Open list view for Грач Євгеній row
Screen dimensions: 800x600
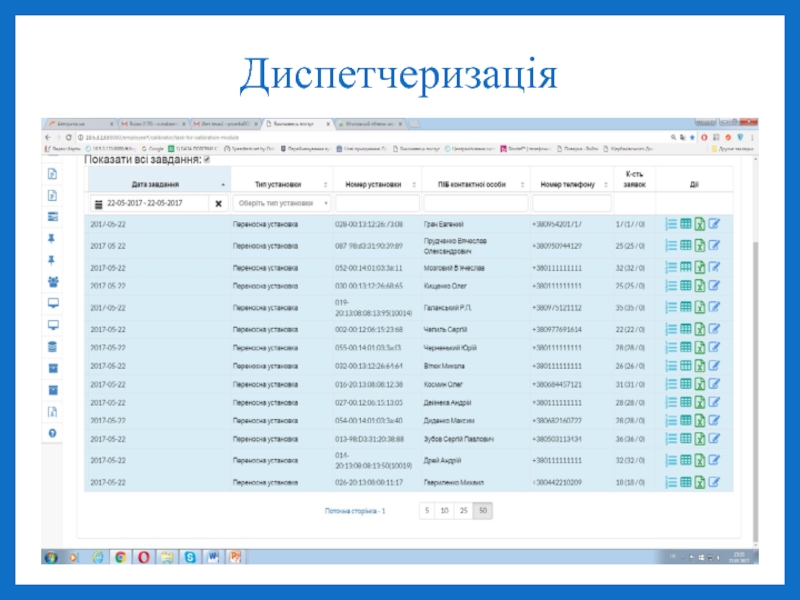(x=671, y=224)
